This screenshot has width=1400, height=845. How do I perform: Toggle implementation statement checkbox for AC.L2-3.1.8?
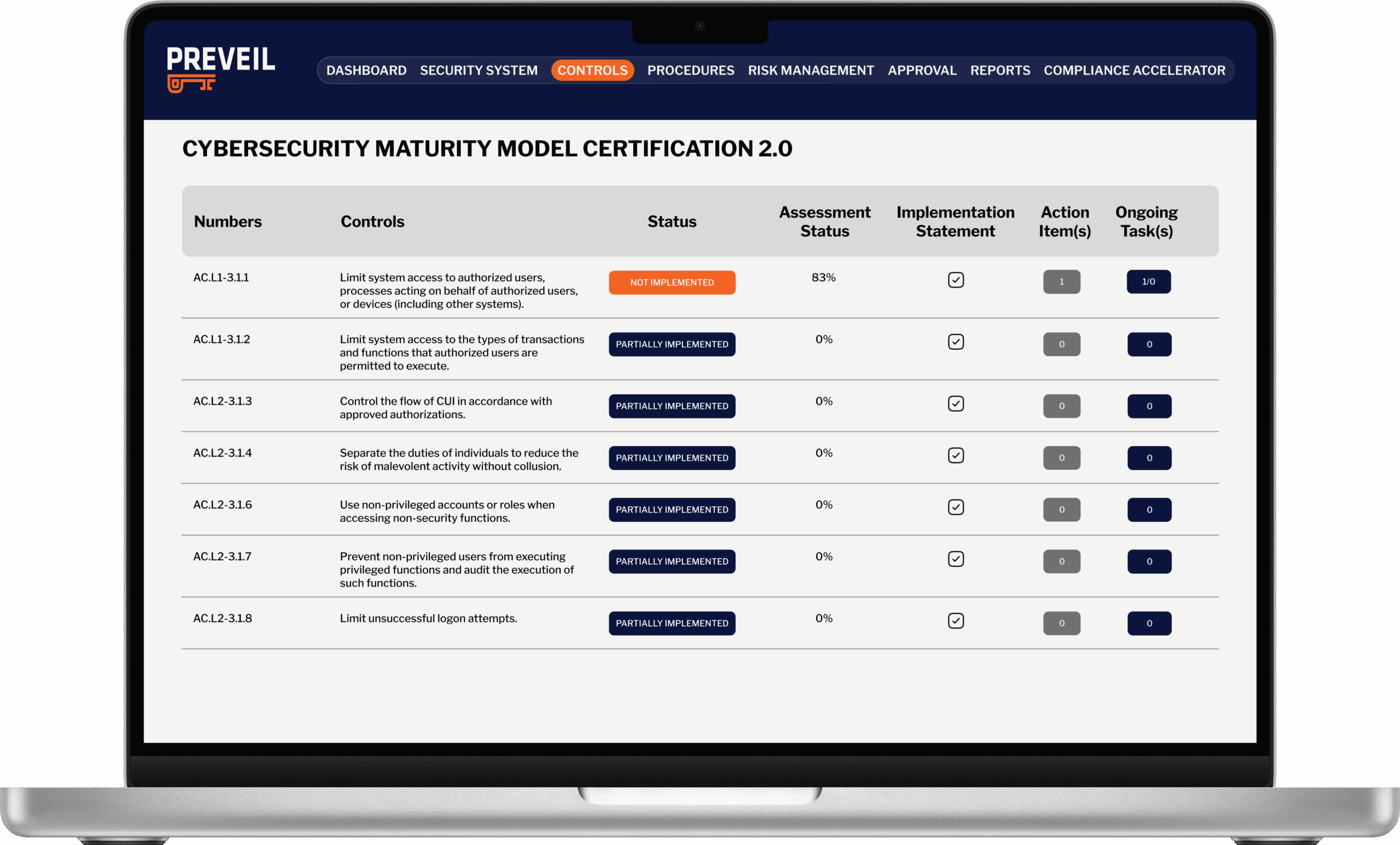pyautogui.click(x=956, y=621)
